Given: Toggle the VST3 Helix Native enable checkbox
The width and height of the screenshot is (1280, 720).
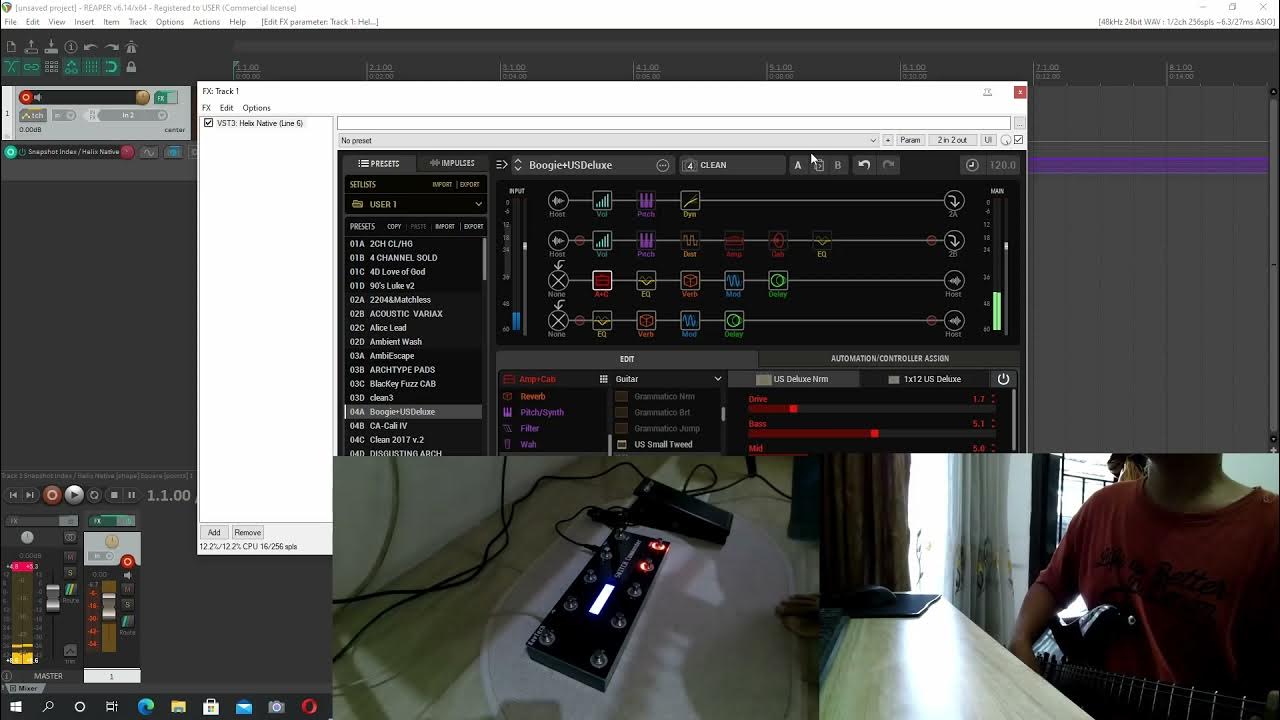Looking at the screenshot, I should point(208,123).
